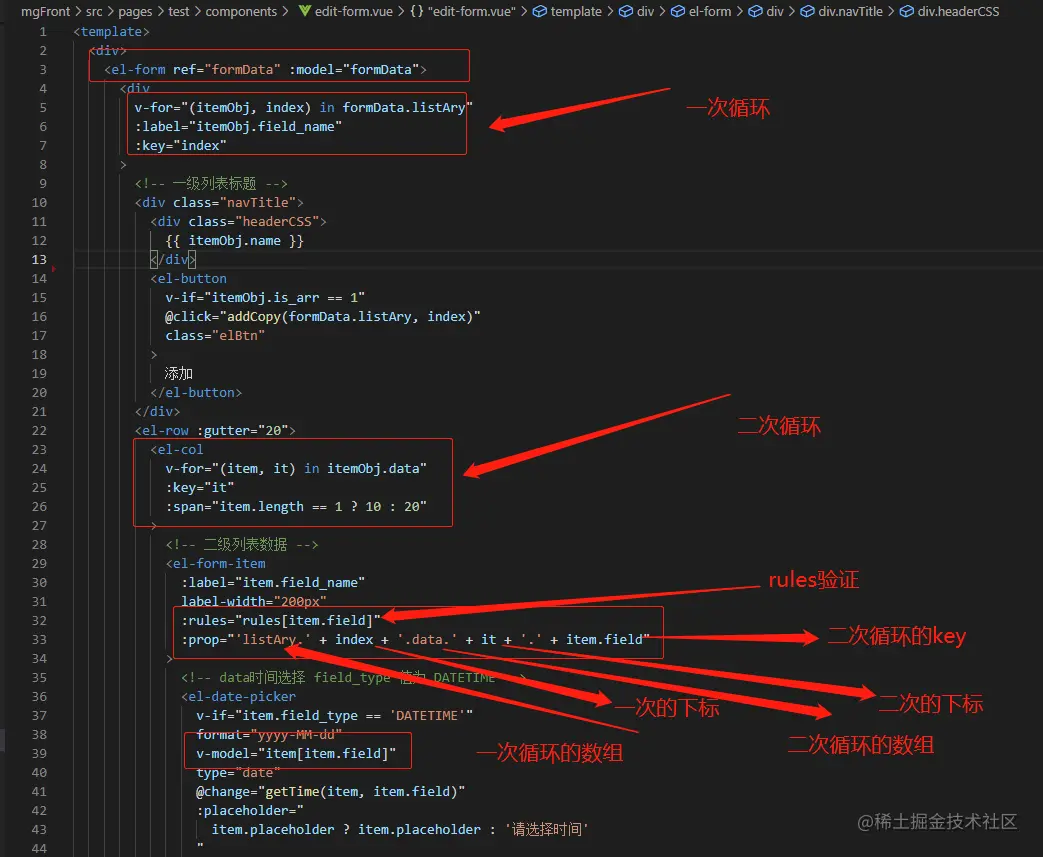Click the 添加 button label text

pyautogui.click(x=178, y=373)
